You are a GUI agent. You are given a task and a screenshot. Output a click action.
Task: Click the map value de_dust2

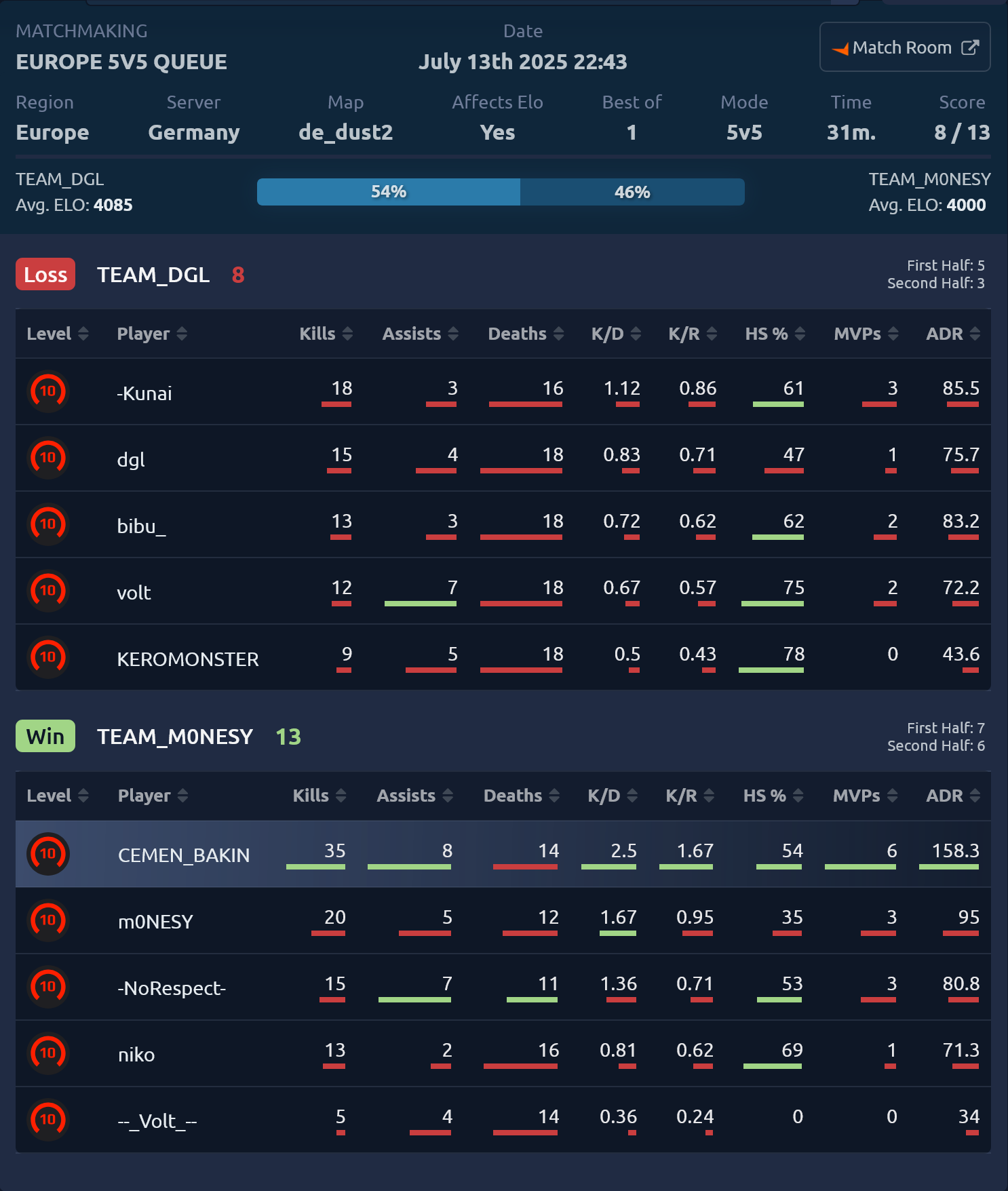(346, 132)
